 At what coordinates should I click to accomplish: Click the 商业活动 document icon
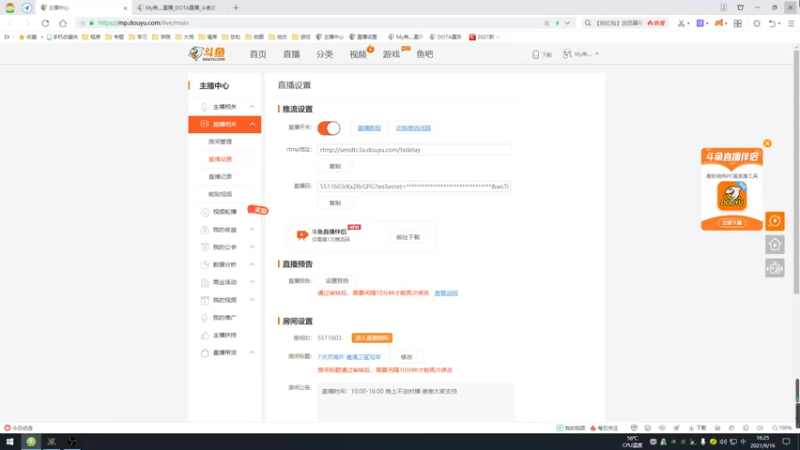tap(205, 282)
